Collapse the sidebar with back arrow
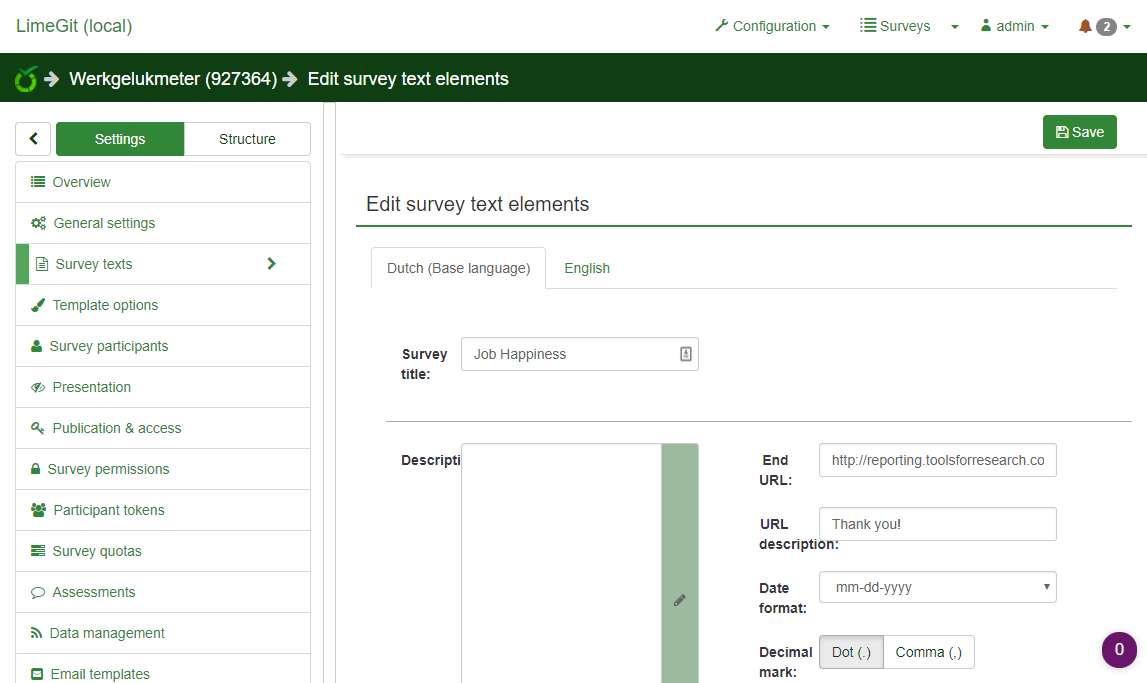This screenshot has width=1147, height=683. coord(33,139)
